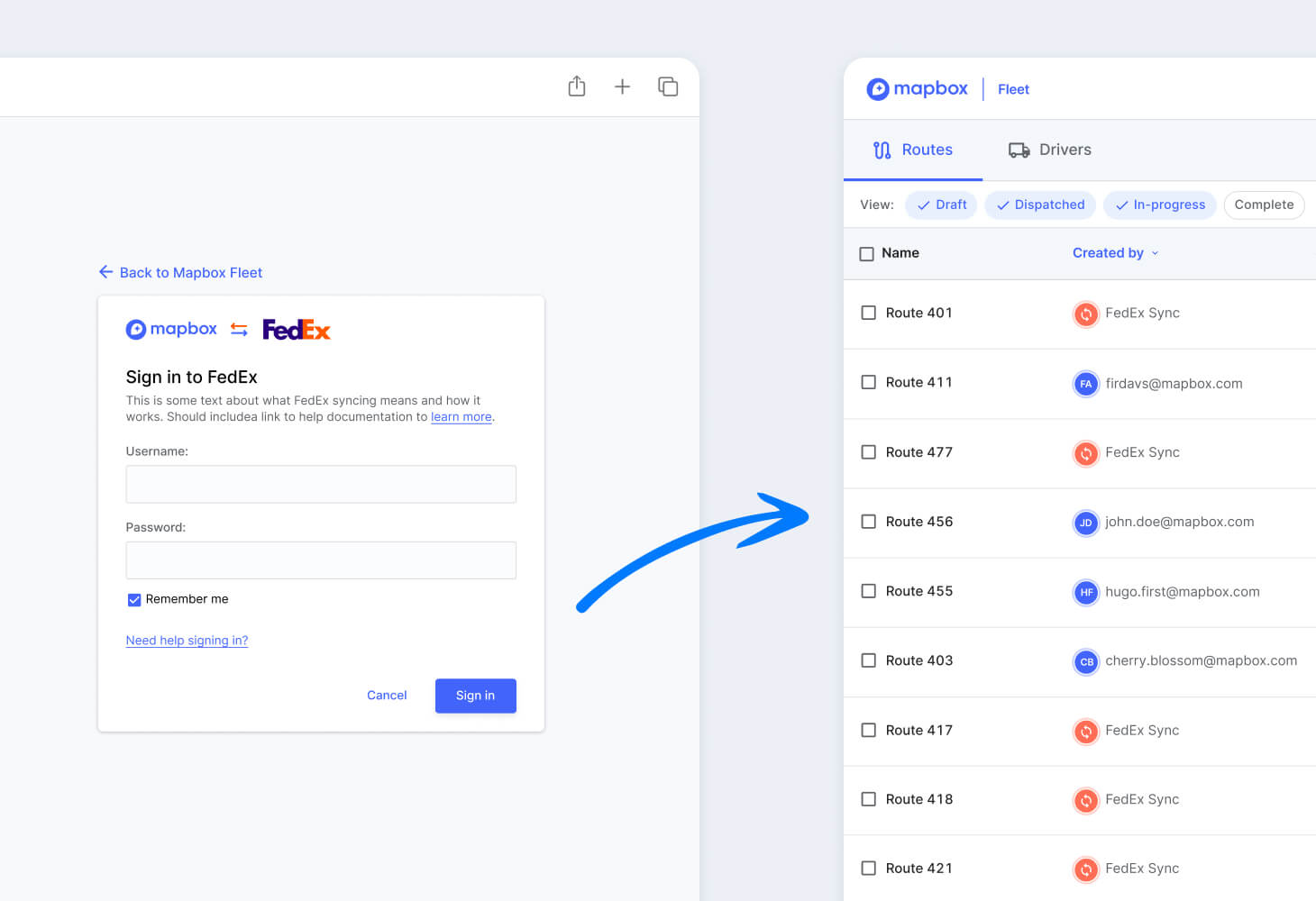This screenshot has height=901, width=1316.
Task: Click firdavs@mapbox.com creator text
Action: (1174, 384)
